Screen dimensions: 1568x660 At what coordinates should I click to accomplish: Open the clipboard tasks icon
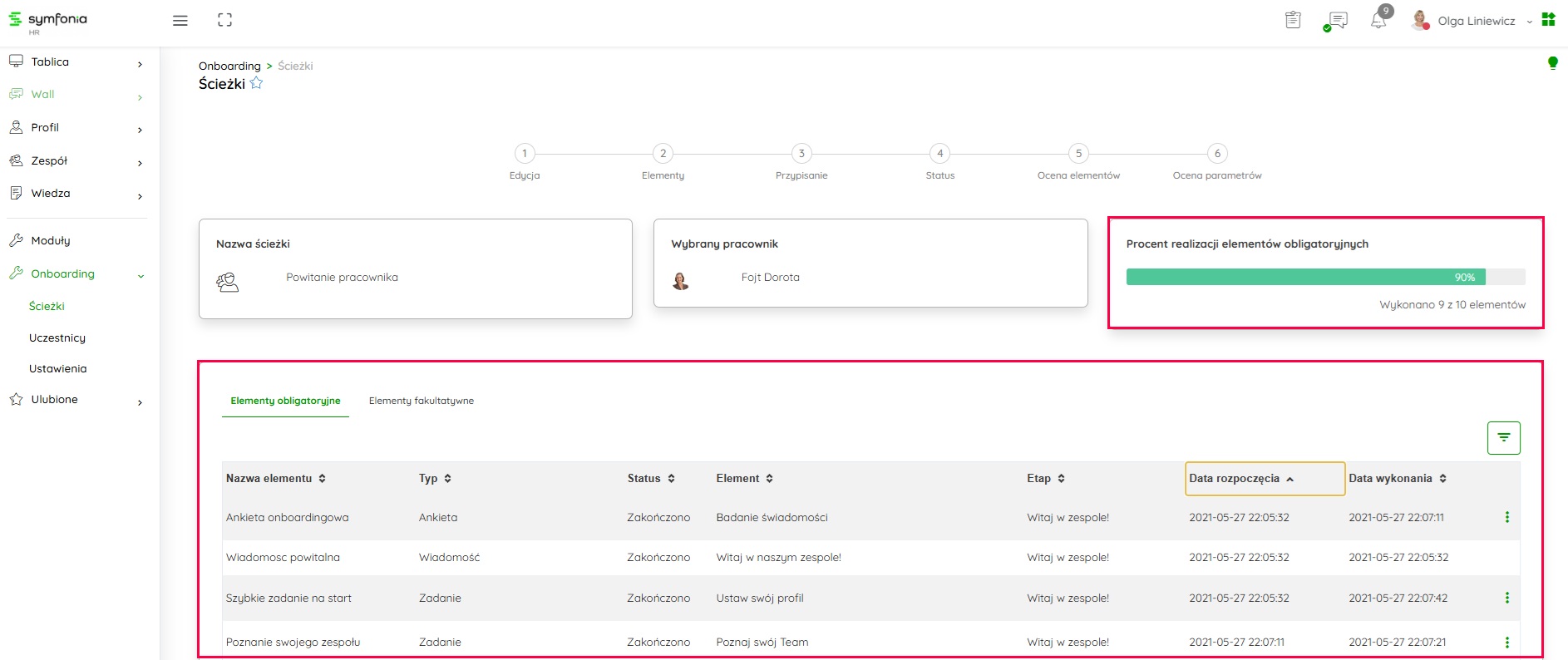pyautogui.click(x=1293, y=21)
